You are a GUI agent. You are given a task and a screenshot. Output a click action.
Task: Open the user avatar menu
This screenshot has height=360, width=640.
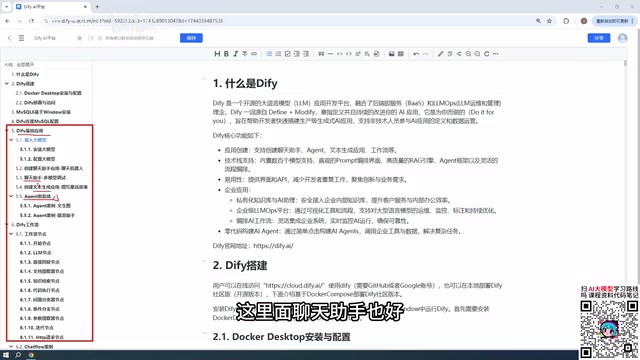622,38
